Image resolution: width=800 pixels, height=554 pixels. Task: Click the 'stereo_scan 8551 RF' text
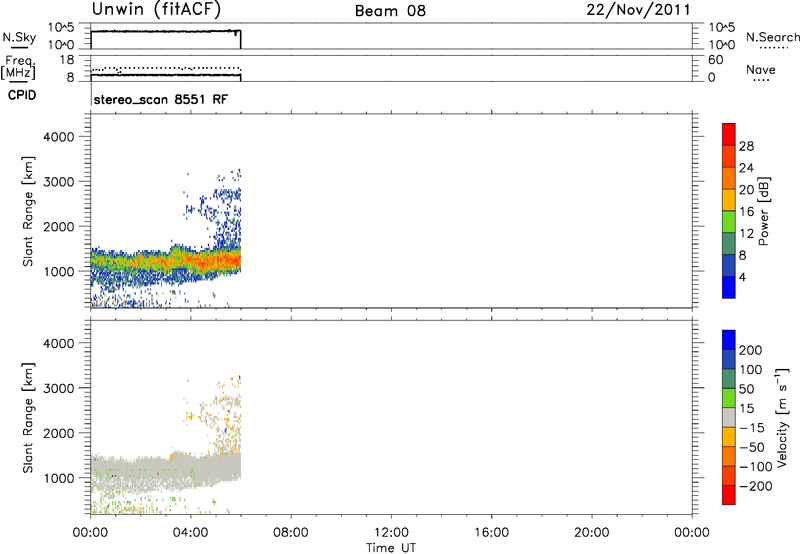pyautogui.click(x=161, y=99)
